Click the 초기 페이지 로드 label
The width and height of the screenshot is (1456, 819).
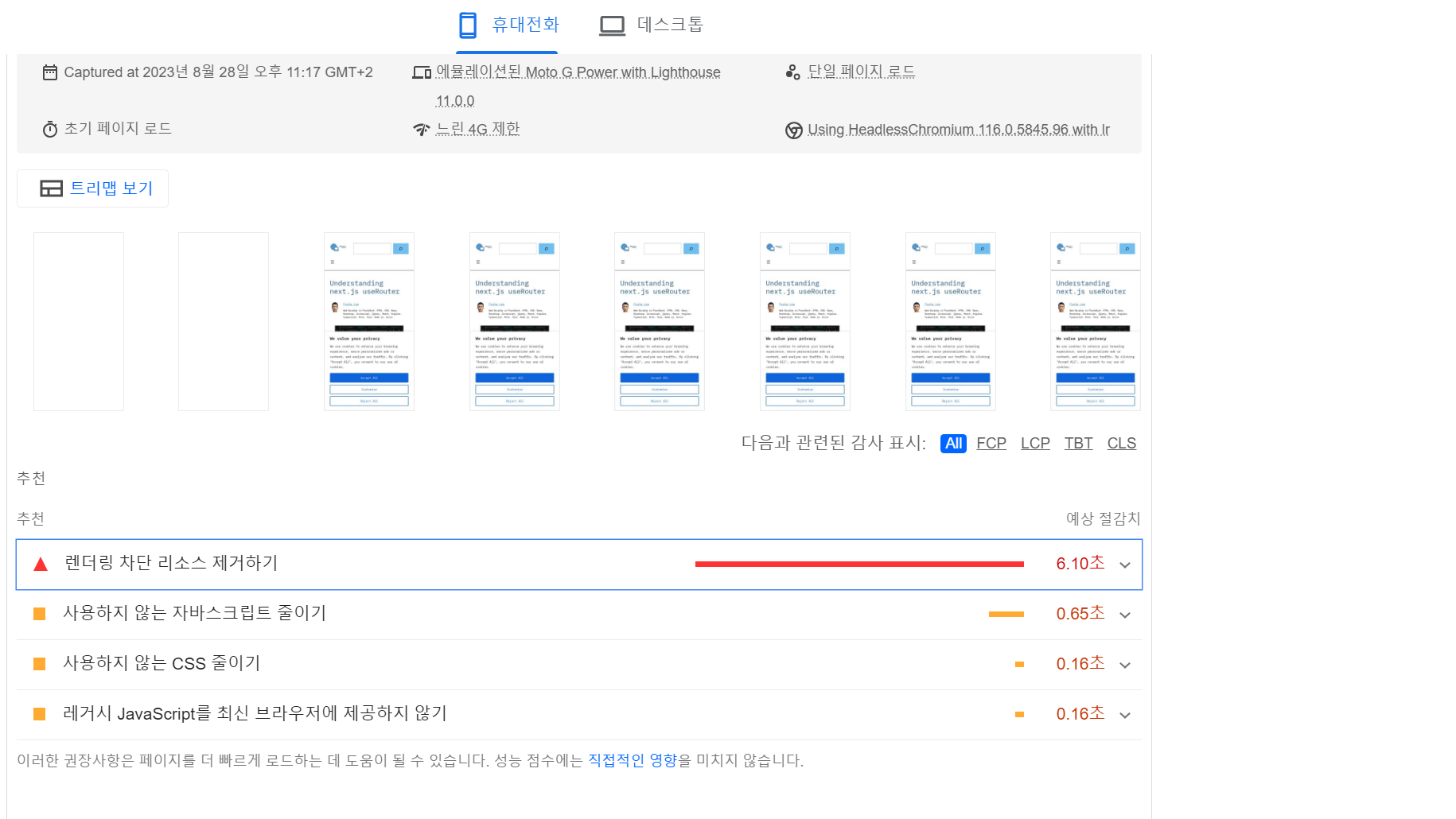pos(118,128)
